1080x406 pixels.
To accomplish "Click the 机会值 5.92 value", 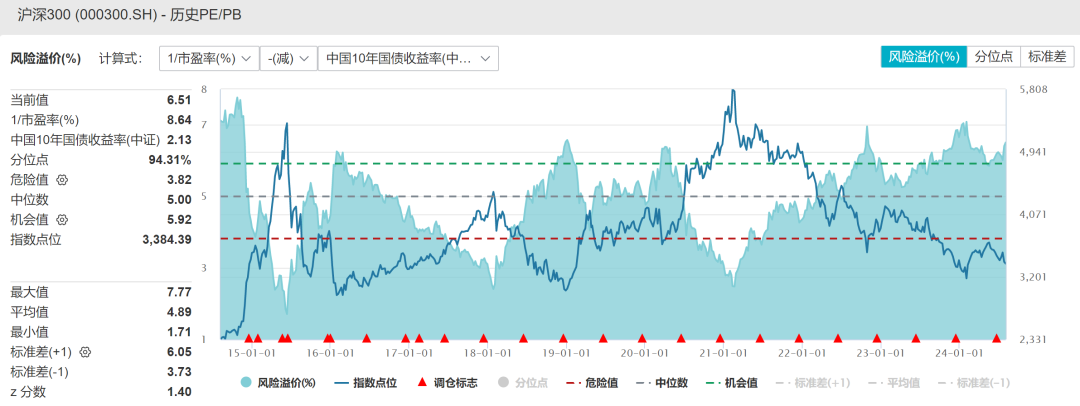I will point(178,220).
